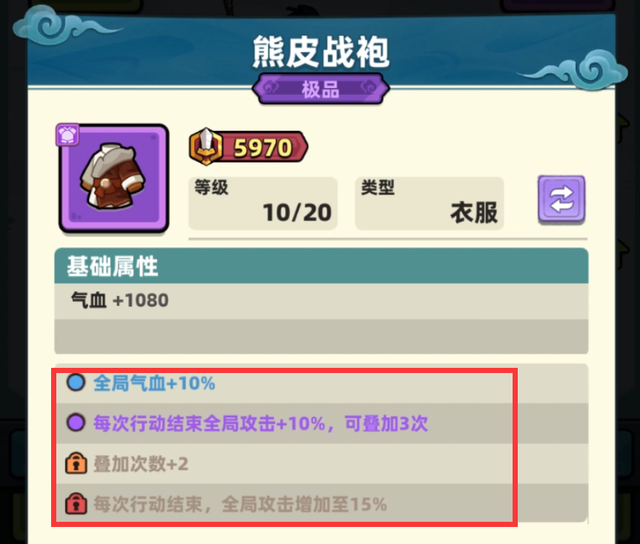The image size is (640, 544).
Task: Click the empty row below 气血 attribute
Action: 321,337
